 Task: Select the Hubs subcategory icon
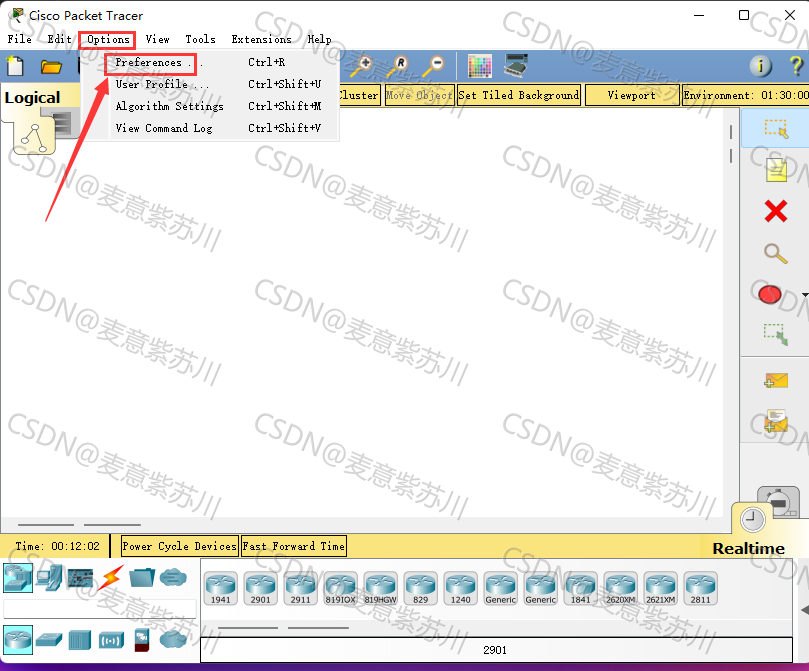tap(80, 640)
